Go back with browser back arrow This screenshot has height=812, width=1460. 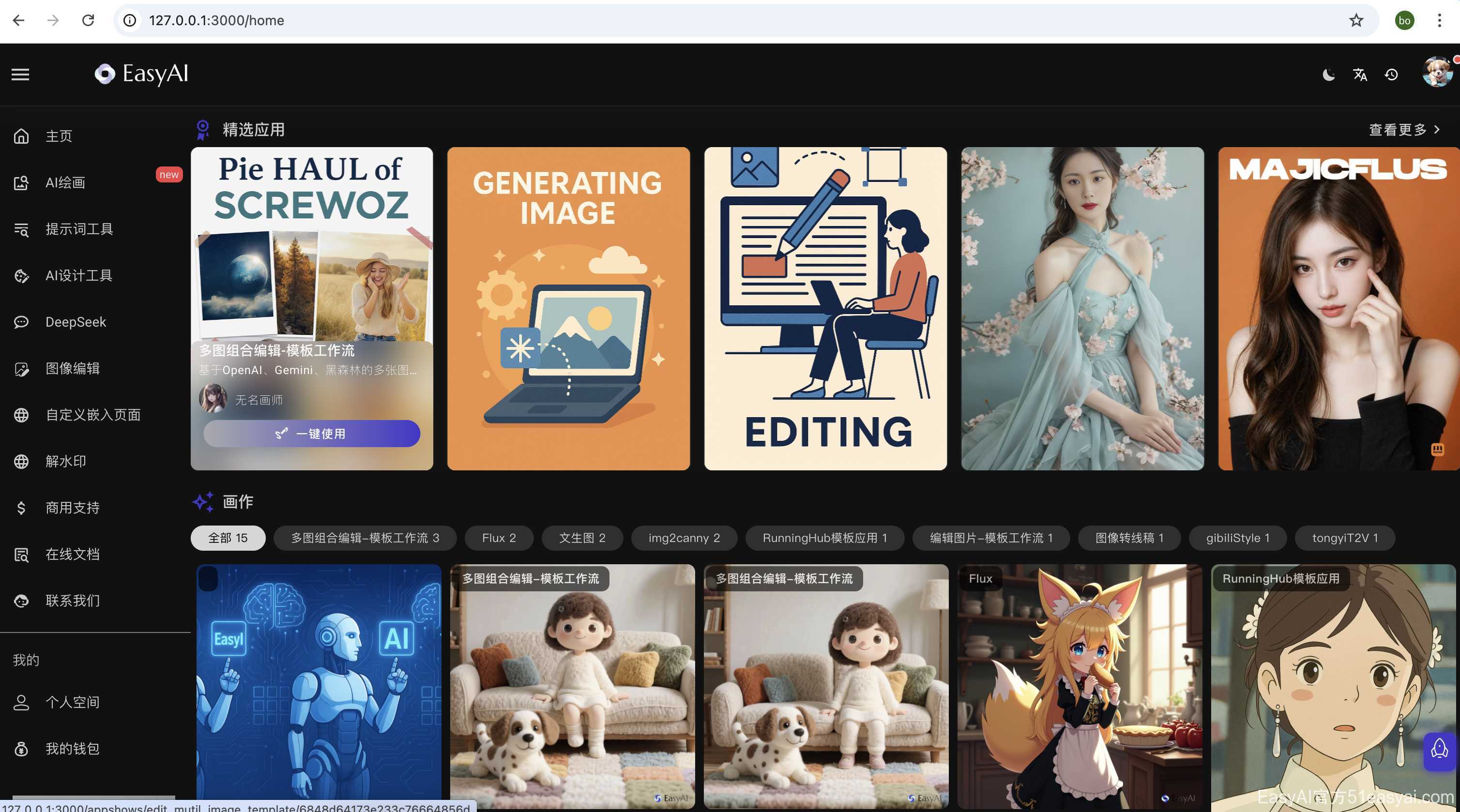click(x=18, y=20)
